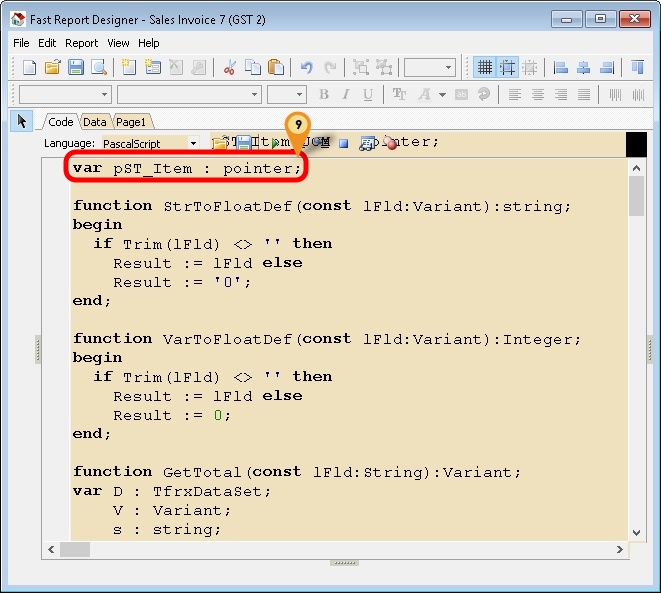
Task: Toggle the Show grid button
Action: click(485, 67)
